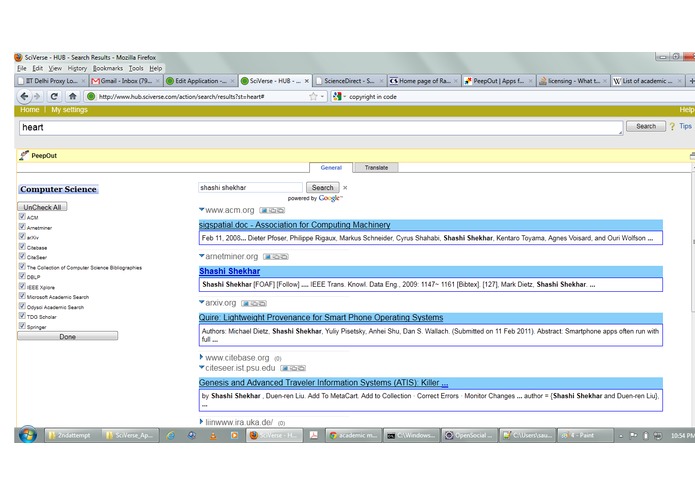
Task: Collapse the arxiv.org results
Action: tap(202, 302)
